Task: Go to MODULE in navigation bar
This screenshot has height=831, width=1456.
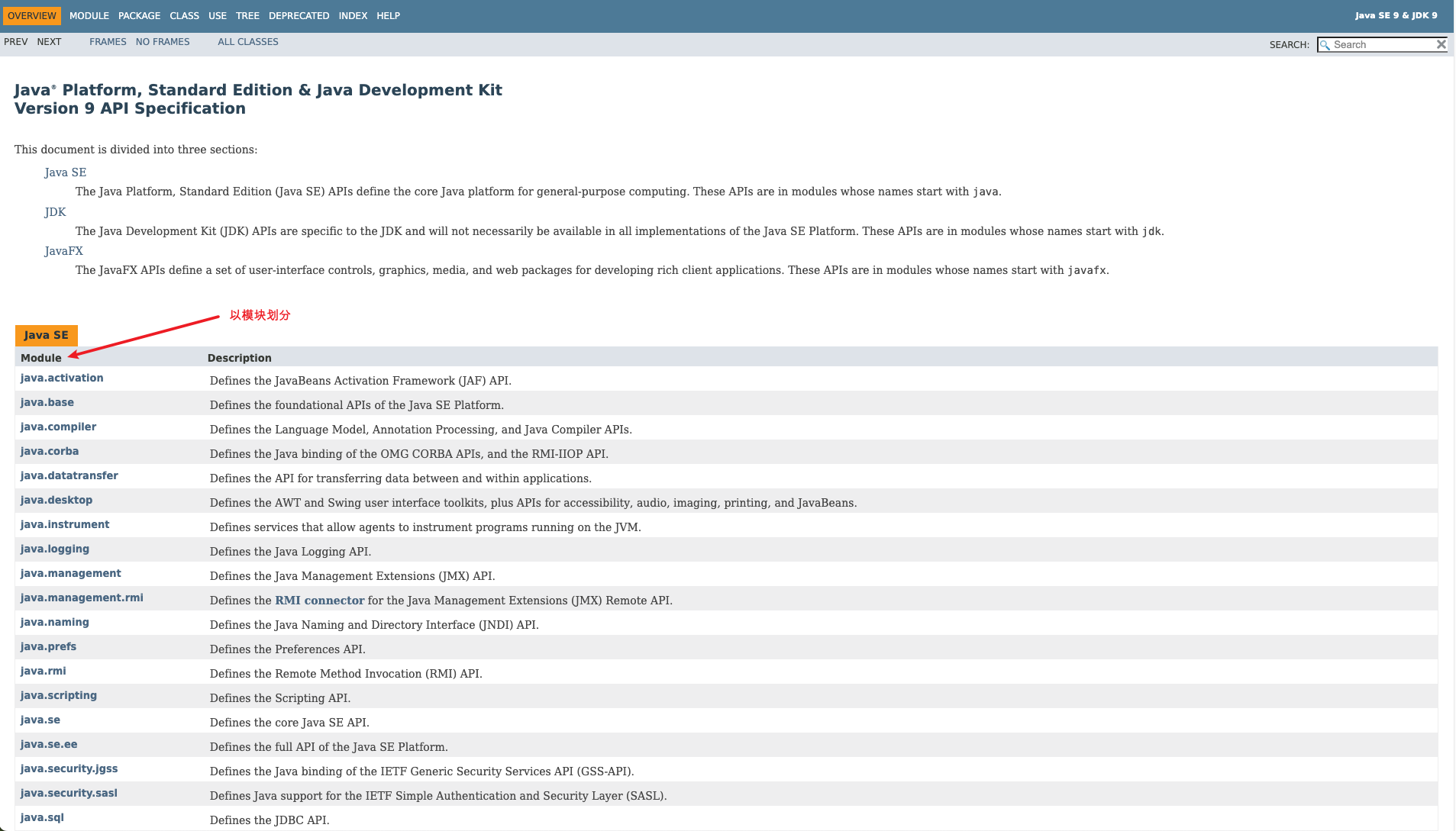Action: [x=89, y=16]
